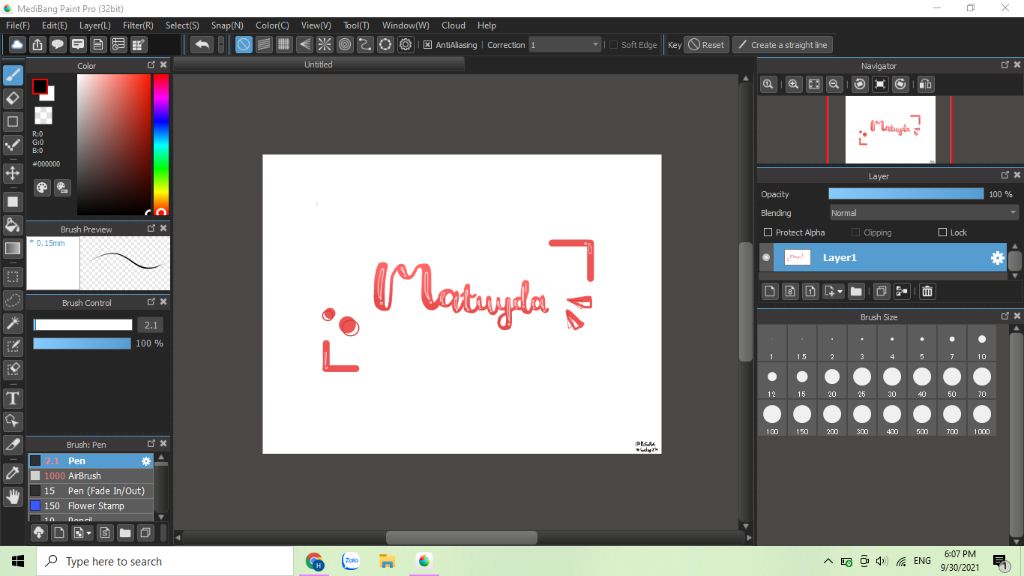
Task: Open the Blending mode dropdown
Action: (923, 213)
